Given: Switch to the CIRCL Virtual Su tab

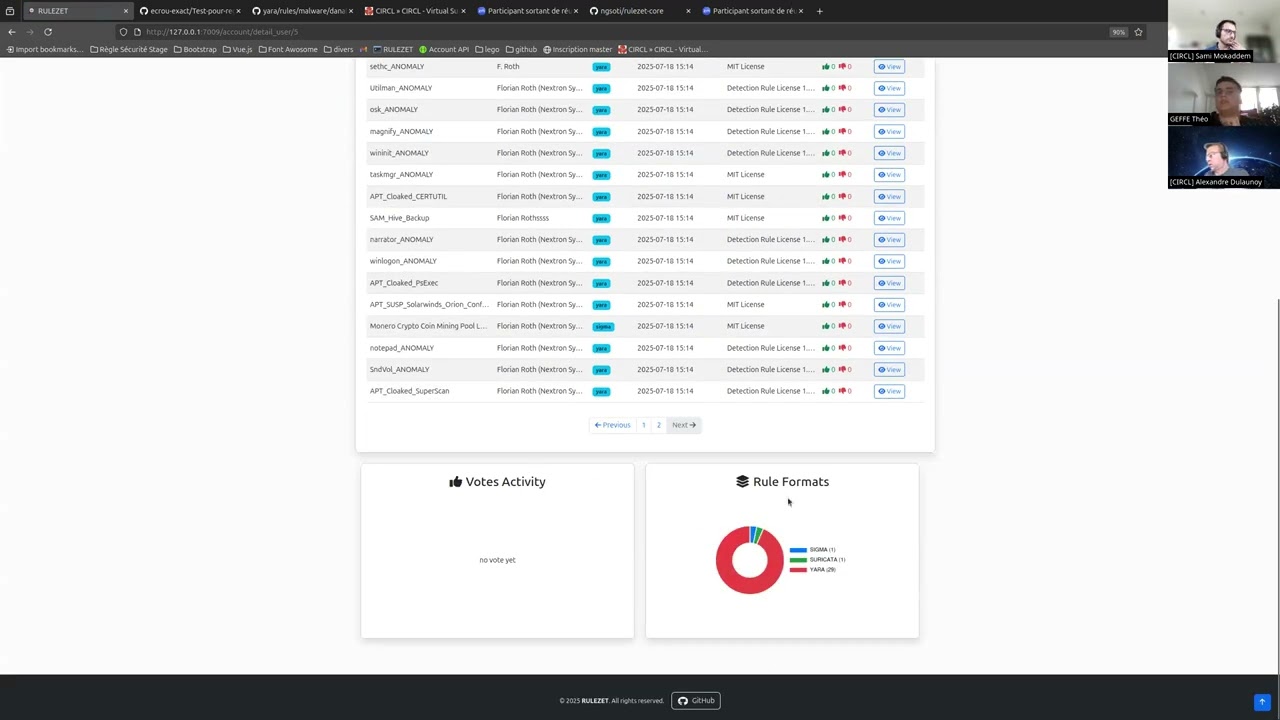Looking at the screenshot, I should coord(415,11).
